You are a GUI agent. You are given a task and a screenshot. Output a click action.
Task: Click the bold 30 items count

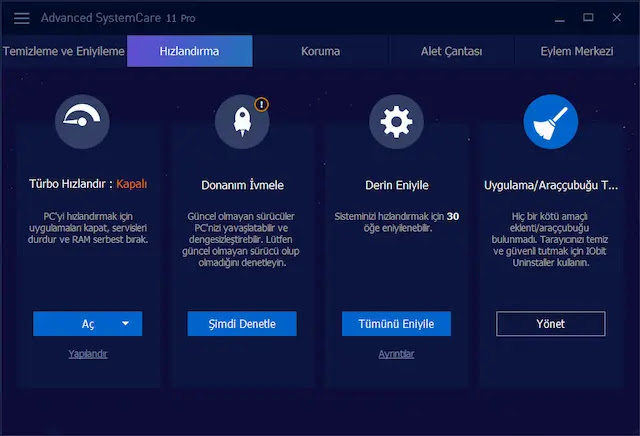[453, 216]
